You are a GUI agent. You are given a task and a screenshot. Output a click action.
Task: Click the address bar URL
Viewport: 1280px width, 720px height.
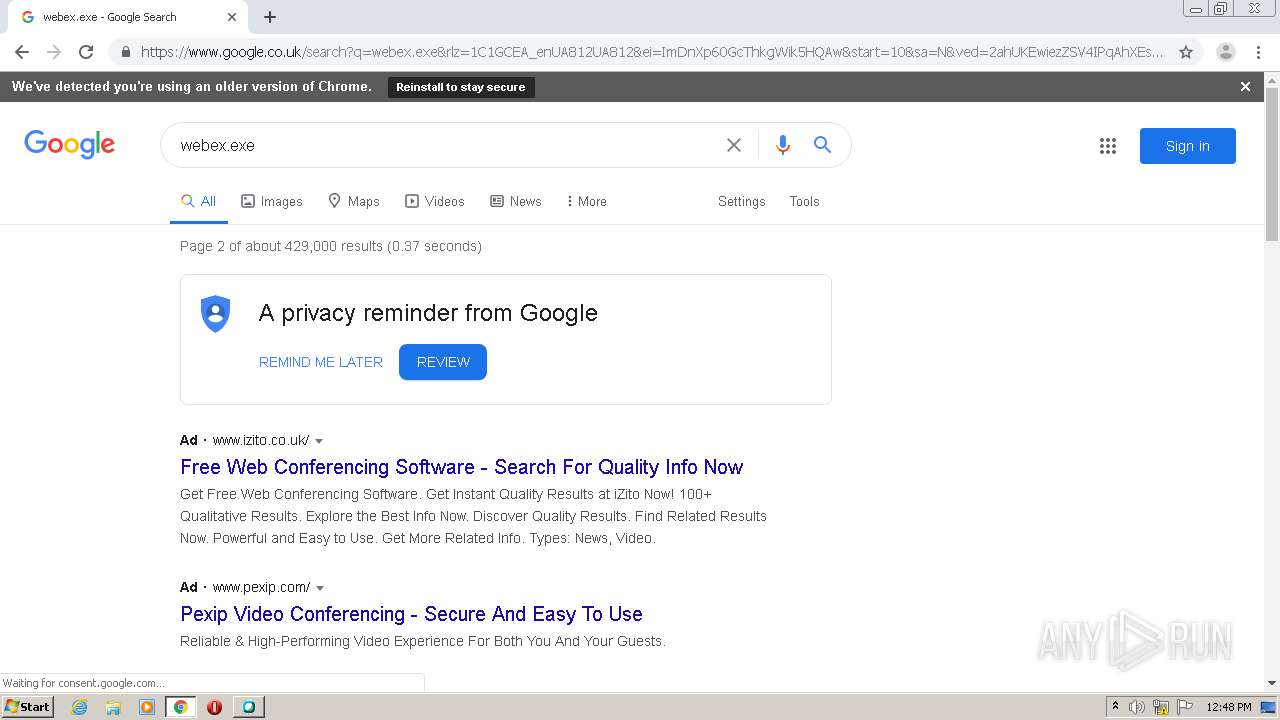(x=652, y=52)
